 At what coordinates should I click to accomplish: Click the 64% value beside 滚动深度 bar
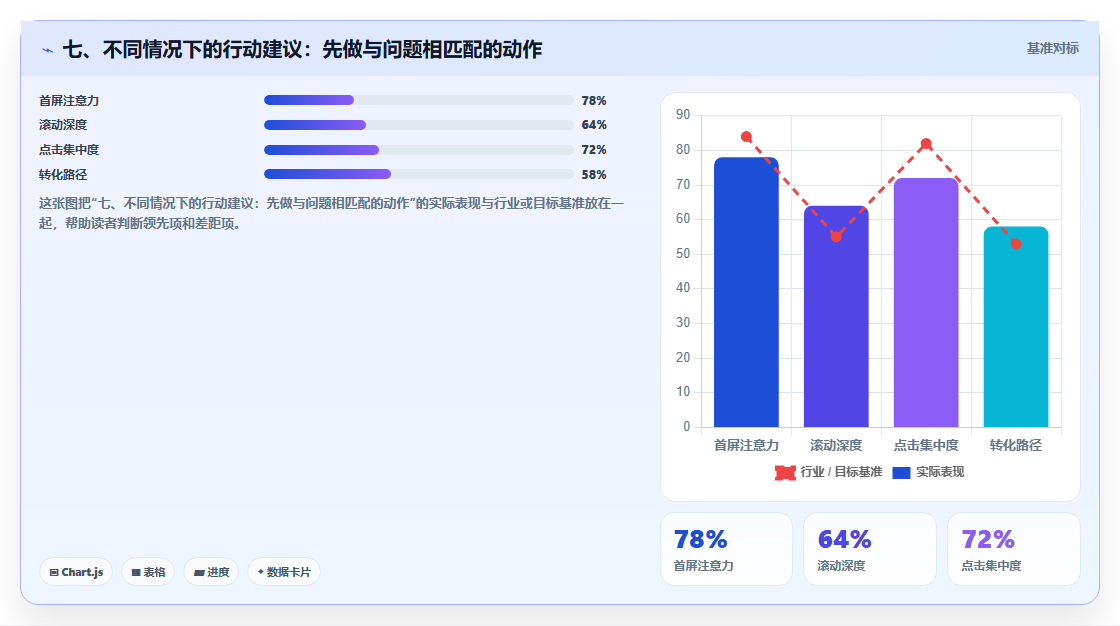pos(594,125)
